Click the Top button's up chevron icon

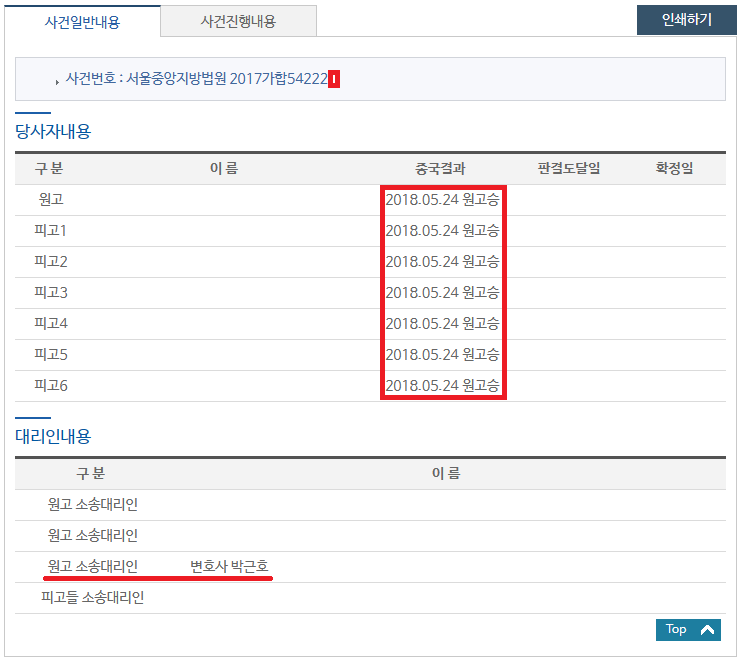707,630
